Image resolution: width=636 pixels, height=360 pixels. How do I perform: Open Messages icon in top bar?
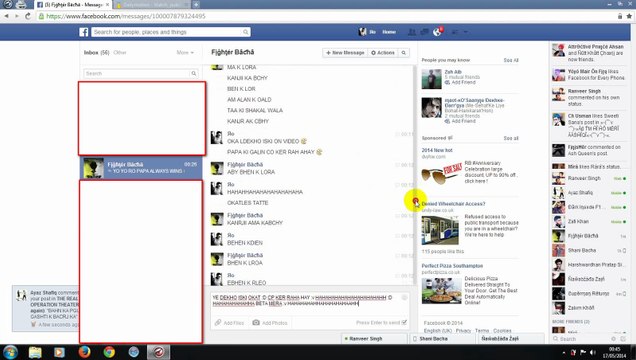[424, 32]
